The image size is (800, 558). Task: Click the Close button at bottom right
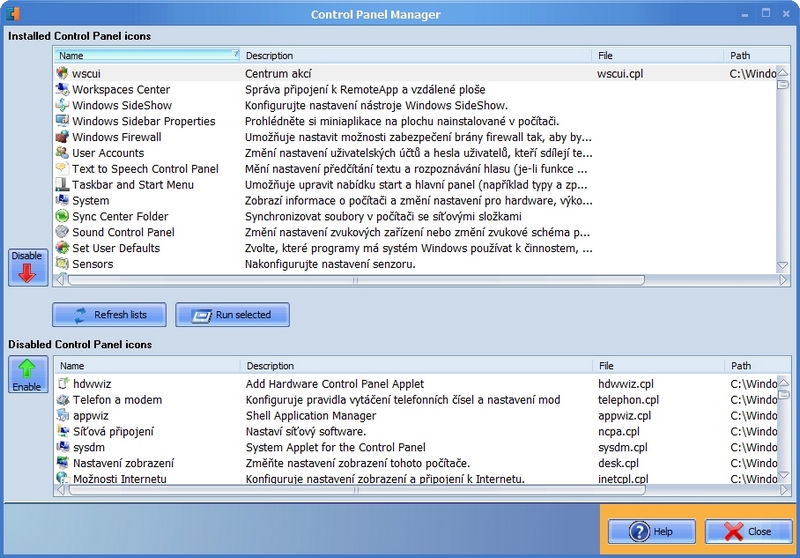[748, 531]
